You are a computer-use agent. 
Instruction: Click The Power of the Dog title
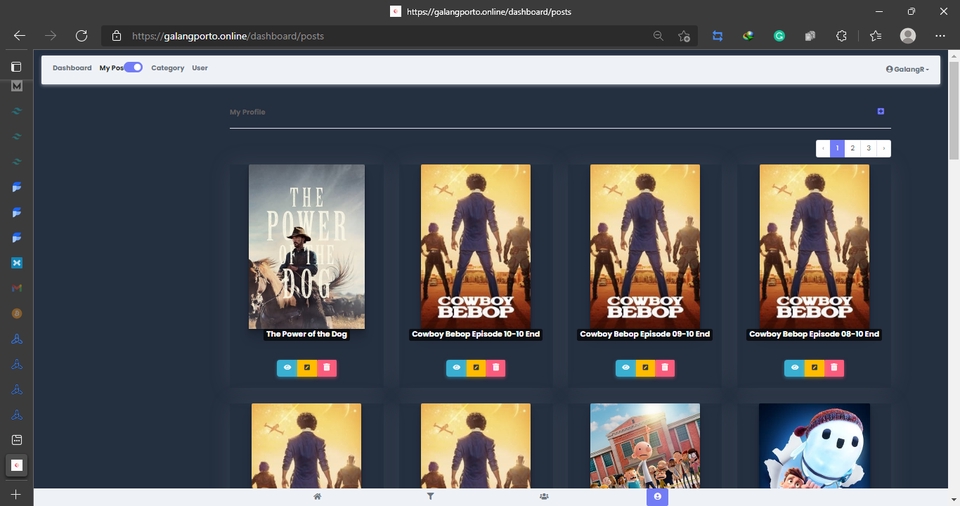click(x=307, y=334)
